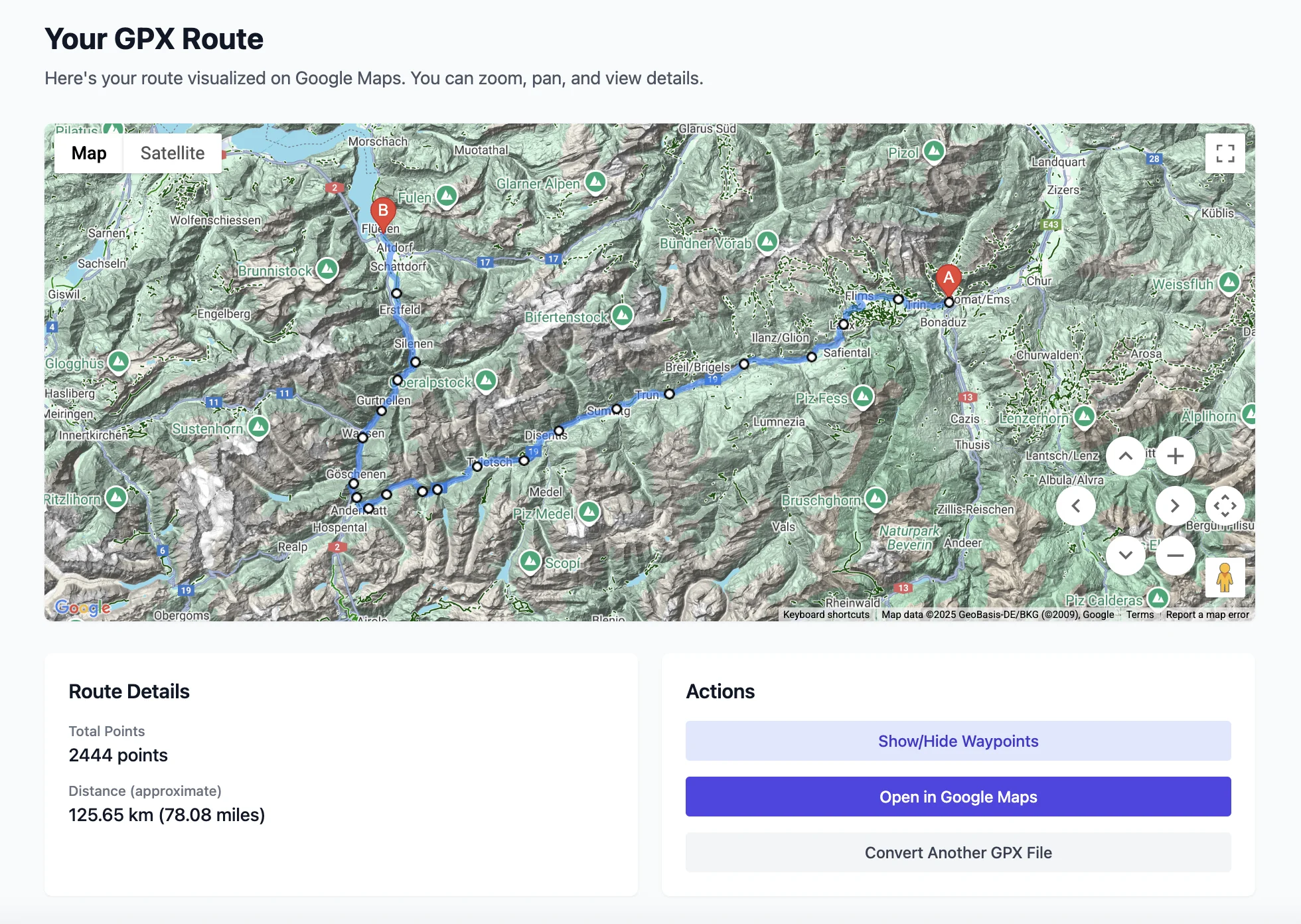
Task: Click the Pizol mountain peak icon
Action: (x=934, y=151)
